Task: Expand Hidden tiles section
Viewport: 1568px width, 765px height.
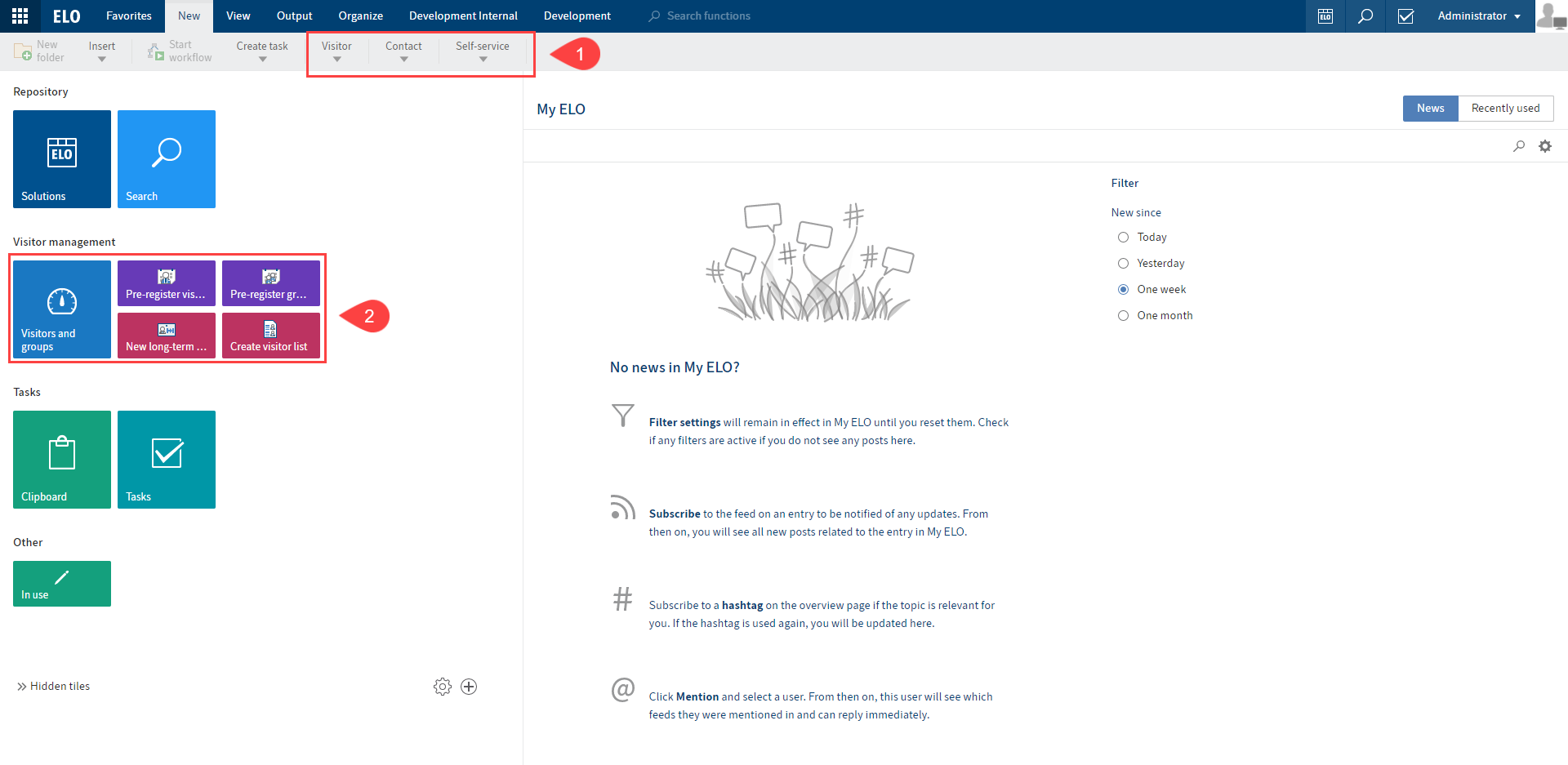Action: (x=54, y=687)
